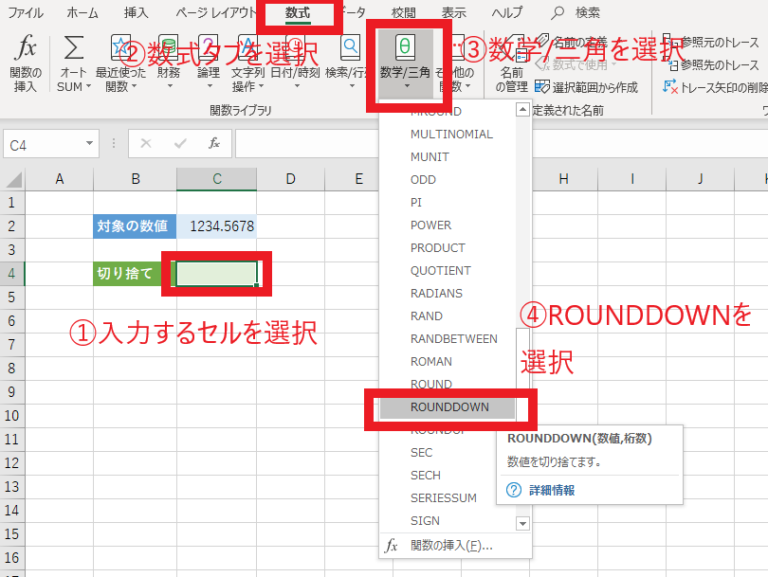This screenshot has width=768, height=577.
Task: Click 参照元のトレース
Action: coord(712,43)
